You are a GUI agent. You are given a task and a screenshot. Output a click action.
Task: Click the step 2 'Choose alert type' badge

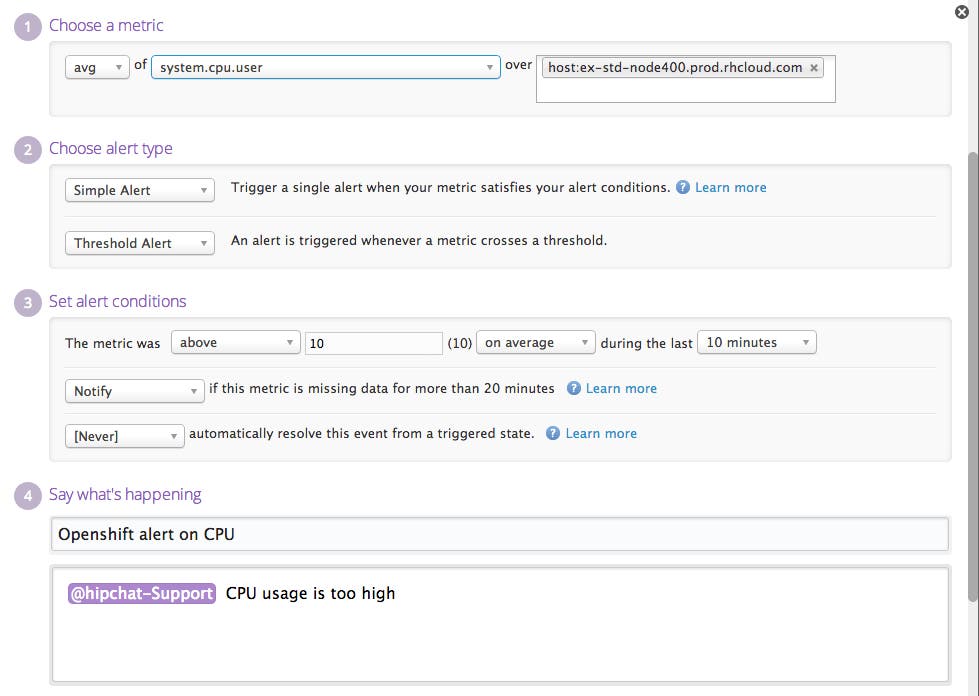point(27,148)
